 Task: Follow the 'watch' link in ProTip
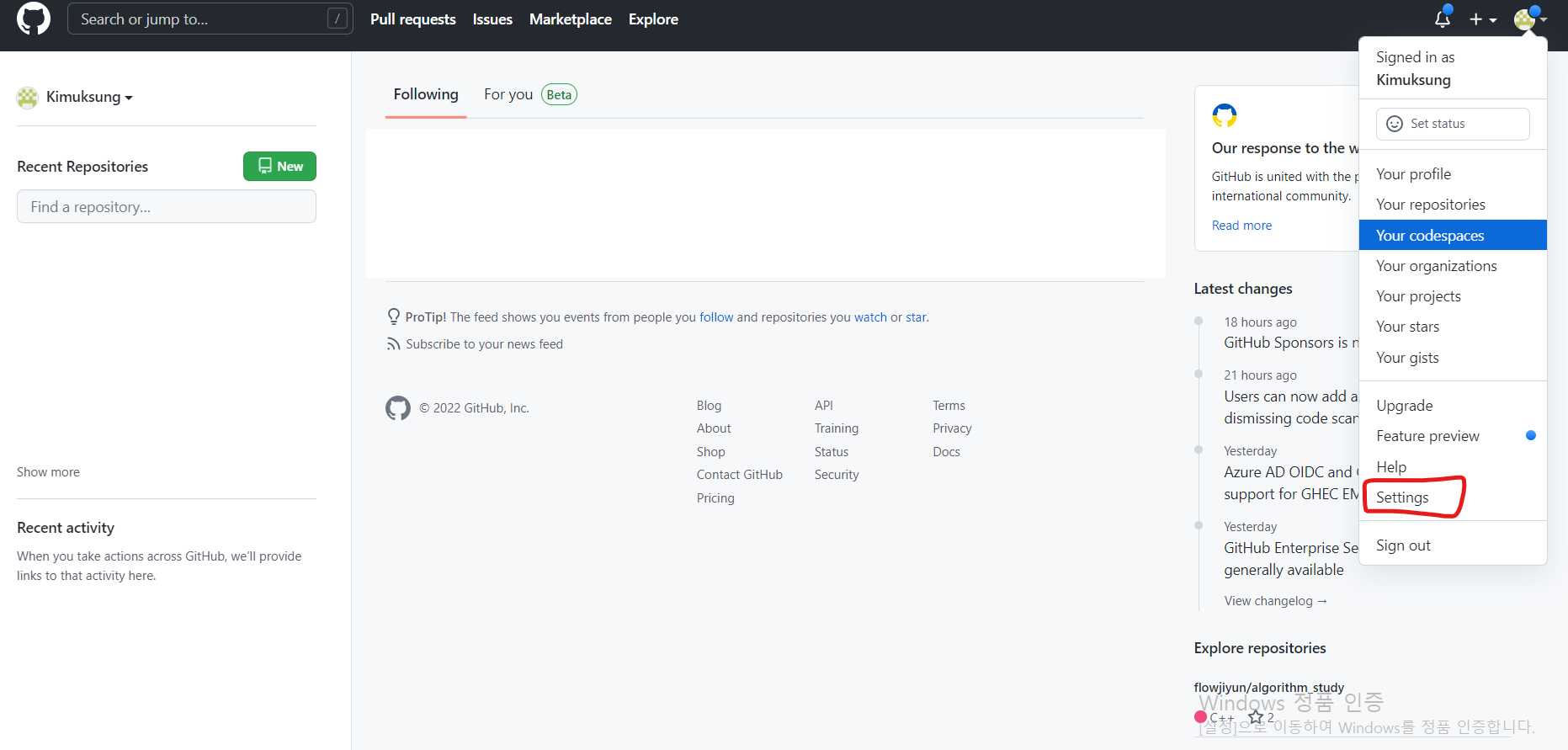870,317
